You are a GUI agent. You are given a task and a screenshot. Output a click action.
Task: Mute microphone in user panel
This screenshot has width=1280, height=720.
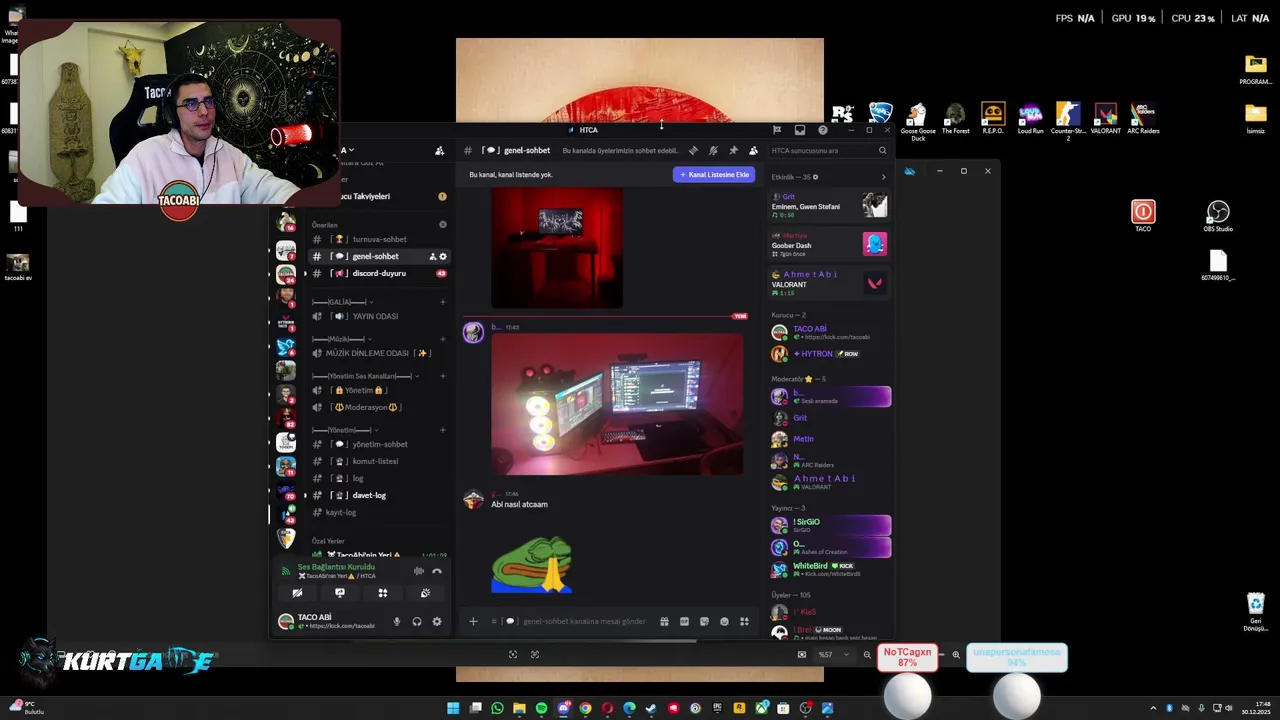click(397, 621)
